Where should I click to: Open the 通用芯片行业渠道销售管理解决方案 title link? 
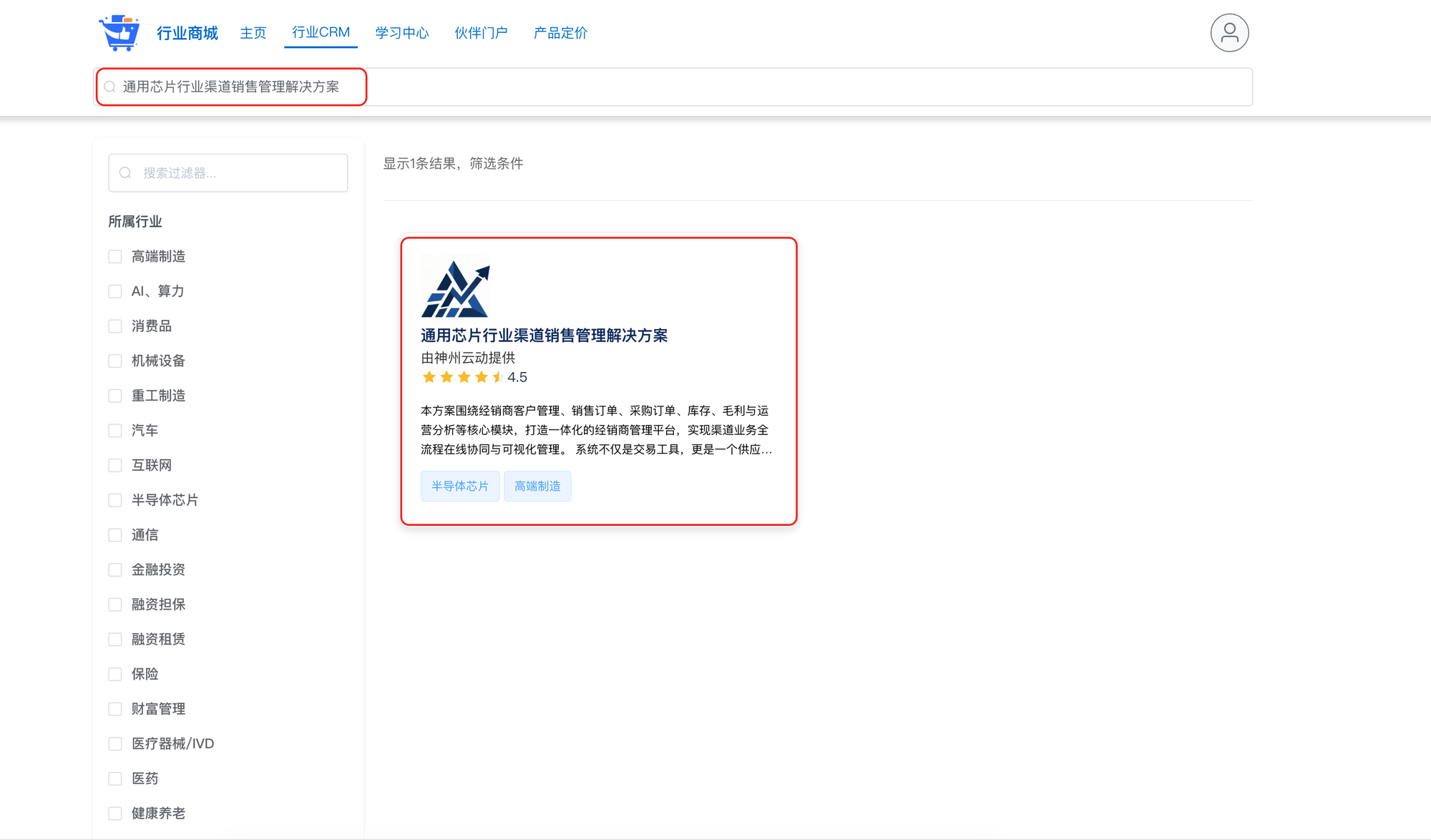[x=544, y=336]
